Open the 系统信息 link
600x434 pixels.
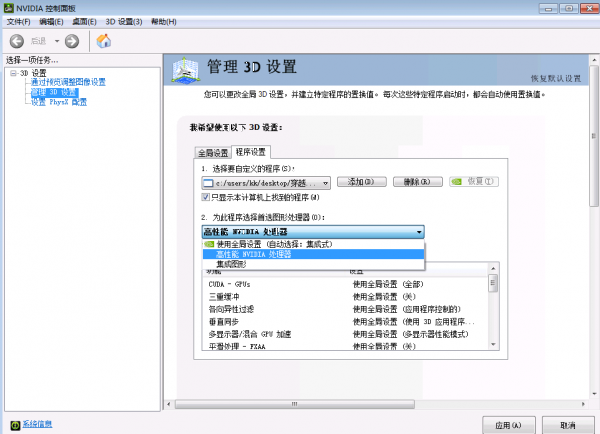click(37, 424)
